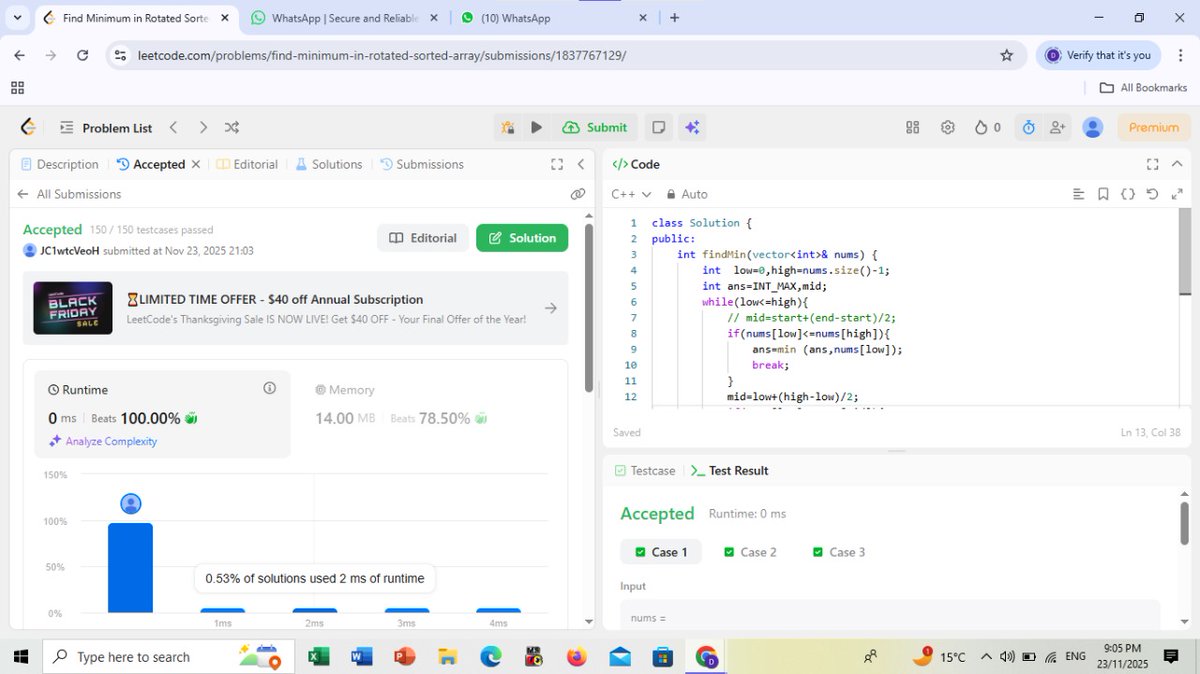Click the green Submit button
Viewport: 1200px width, 674px height.
[595, 127]
